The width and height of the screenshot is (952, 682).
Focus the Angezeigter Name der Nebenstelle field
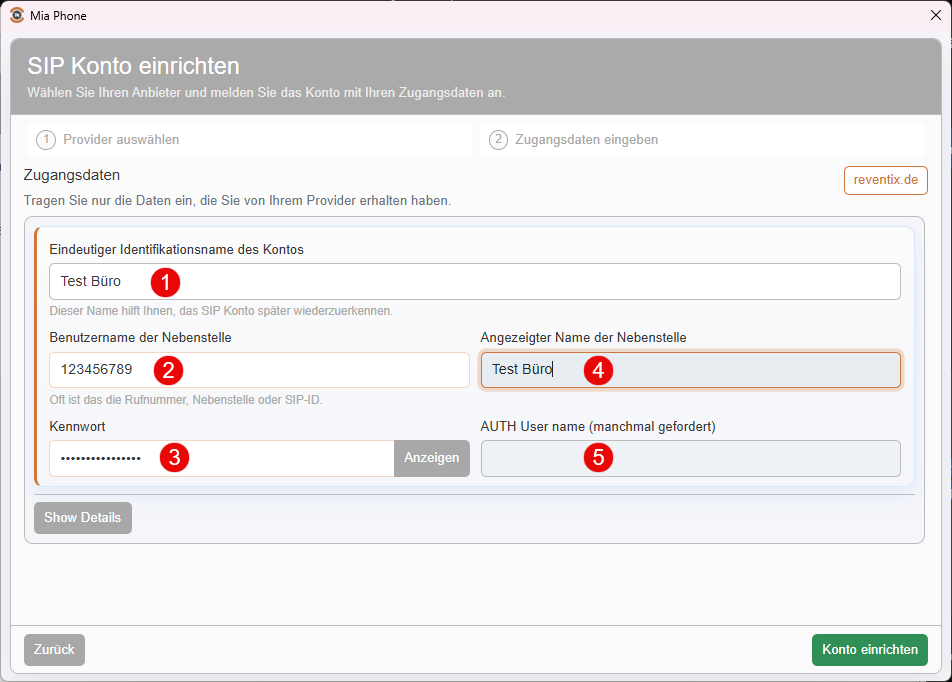tap(690, 370)
